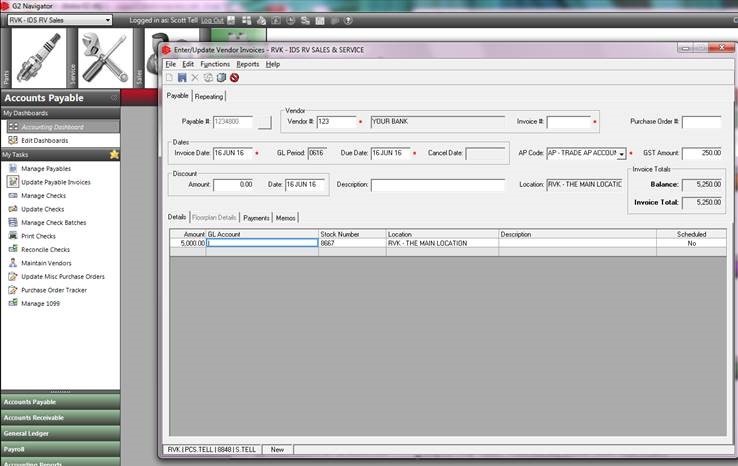Click grid cell 'RVK - THE MAIN LOCATION'
This screenshot has width=738, height=466.
point(442,243)
